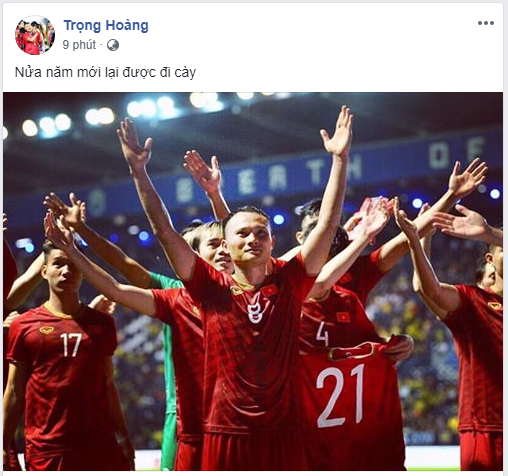
Task: Click the yellow crest on the far-right jersey
Action: [x=495, y=305]
